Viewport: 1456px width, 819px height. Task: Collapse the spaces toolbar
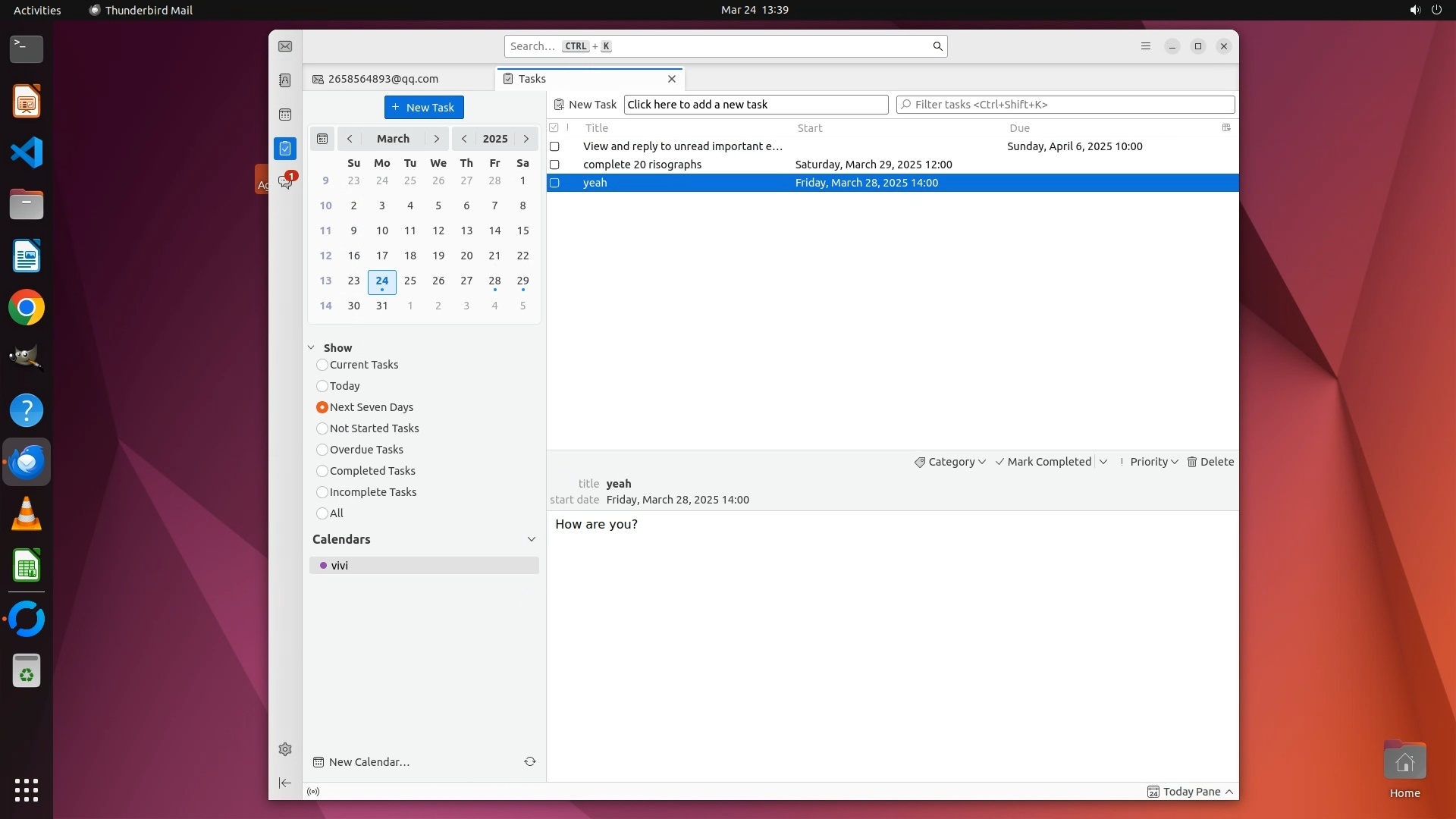285,783
